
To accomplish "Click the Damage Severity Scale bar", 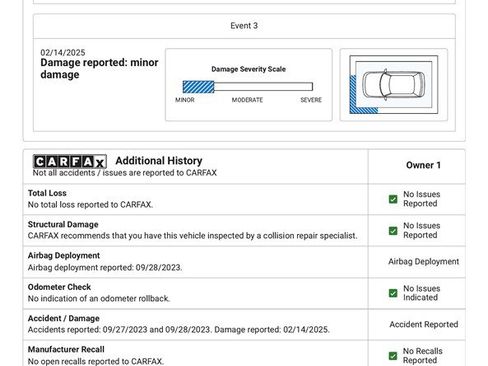I will 248,87.
